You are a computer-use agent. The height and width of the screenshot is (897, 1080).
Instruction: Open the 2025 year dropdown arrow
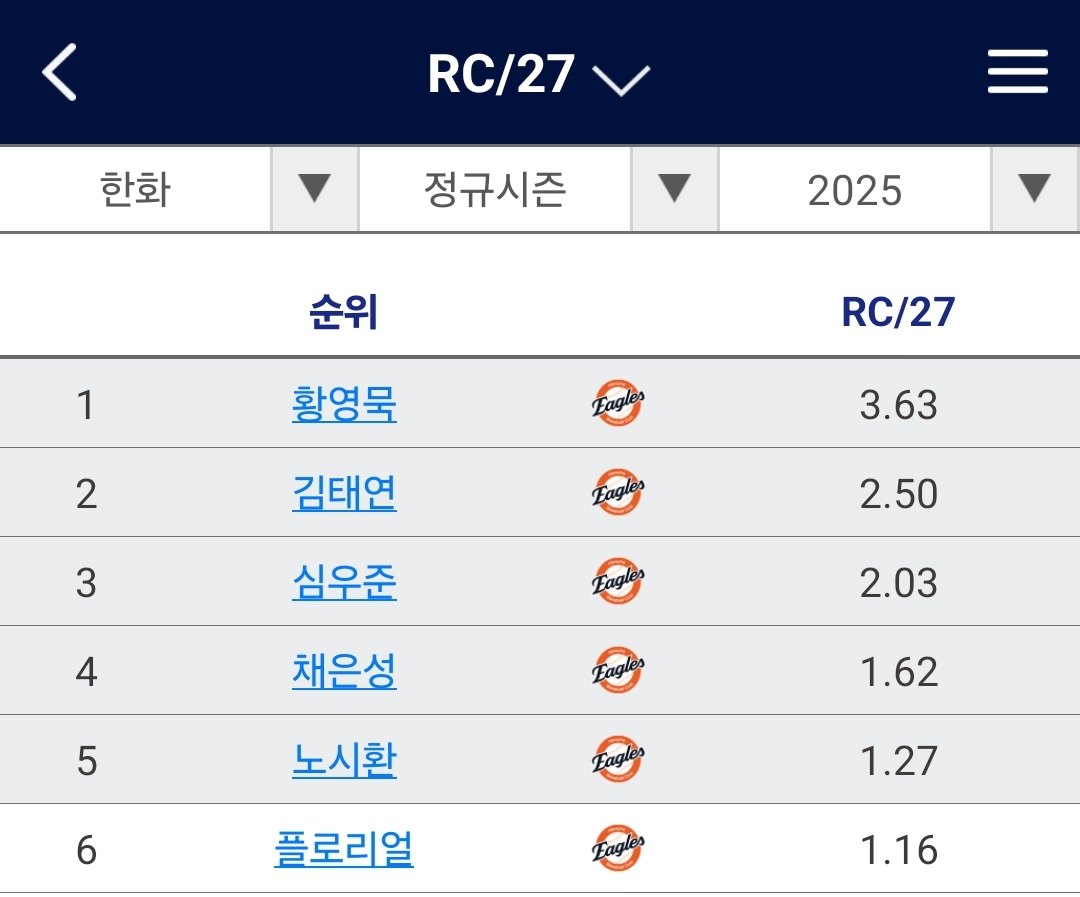1035,189
